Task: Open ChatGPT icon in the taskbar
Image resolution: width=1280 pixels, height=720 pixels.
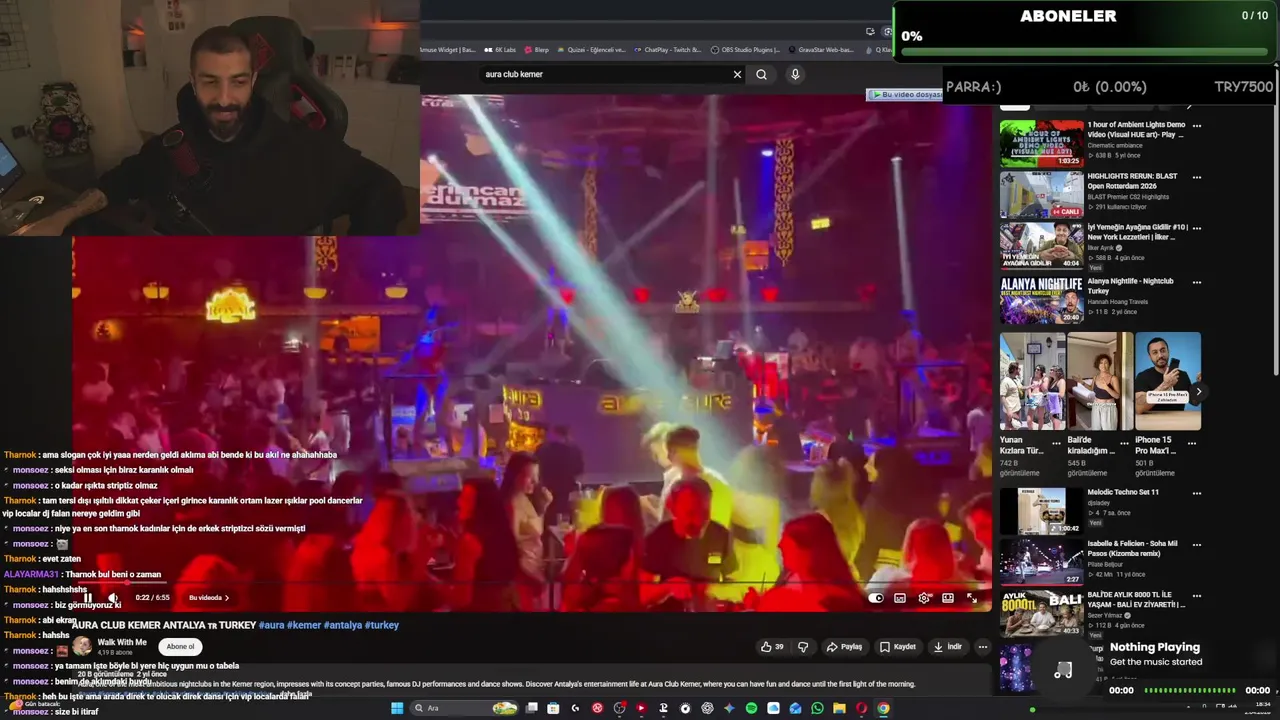Action: pos(707,708)
